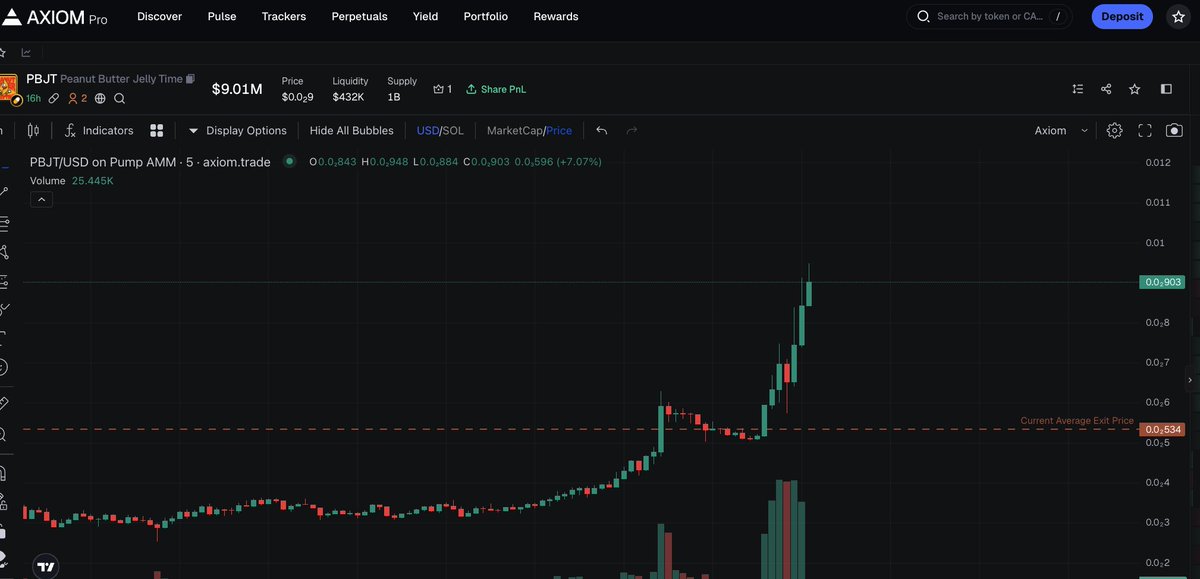This screenshot has height=579, width=1200.
Task: Click the line-spacing list icon in the token header
Action: point(1077,89)
